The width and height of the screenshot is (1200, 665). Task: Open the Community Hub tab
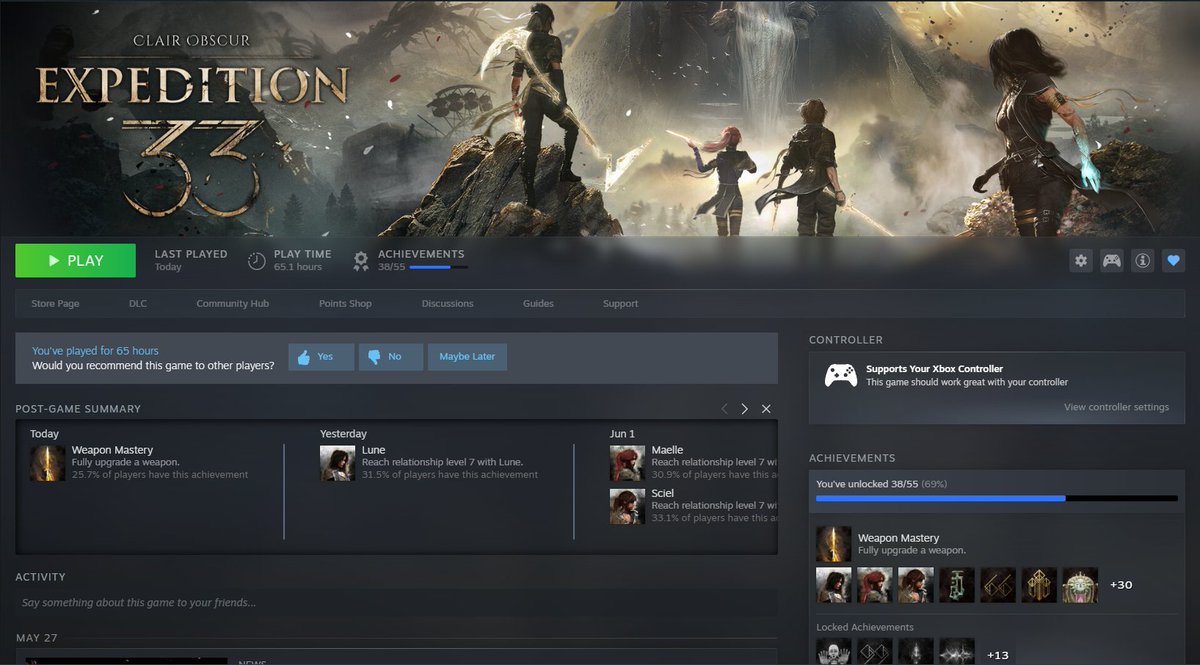[x=232, y=303]
